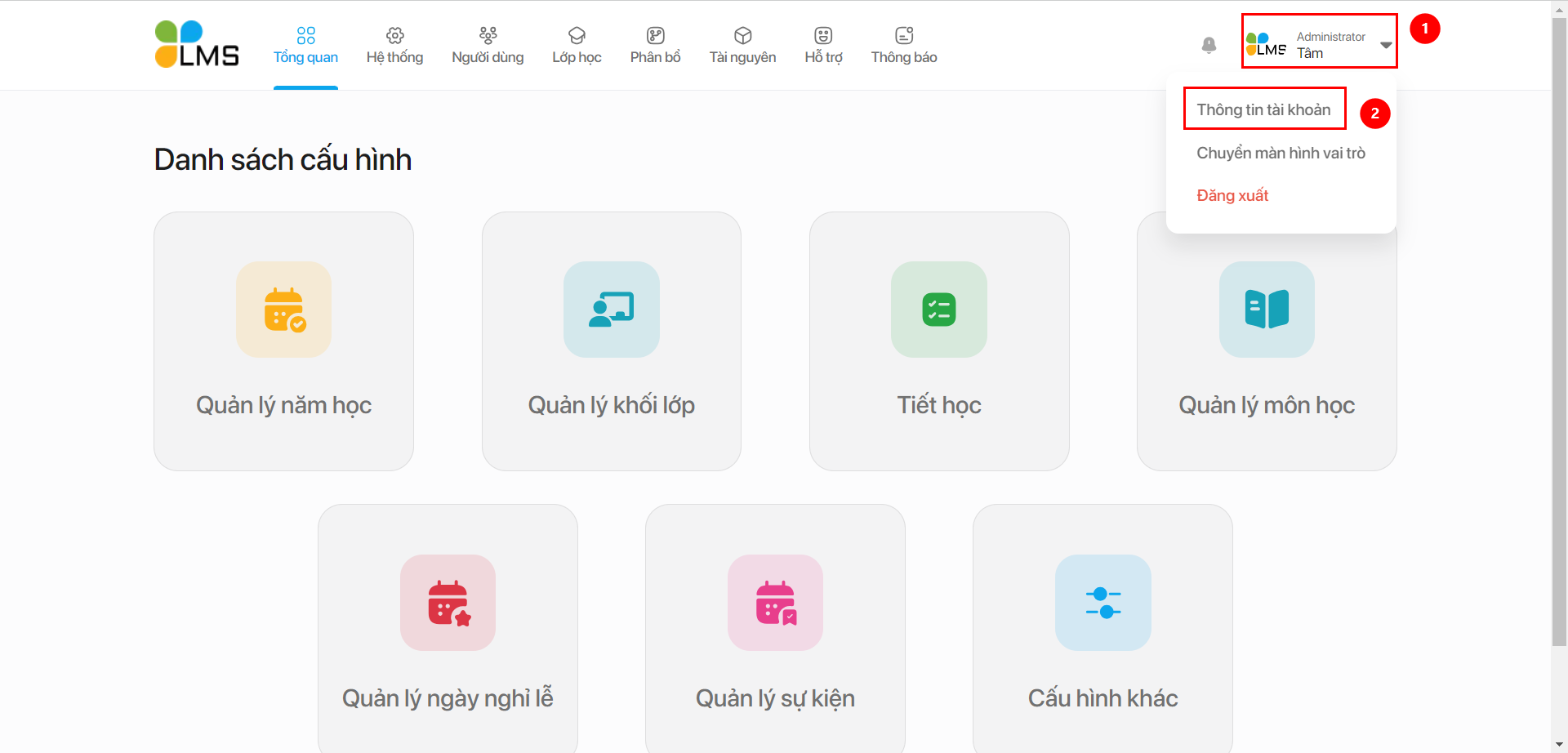Click the notification bell icon
Viewport: 1568px width, 753px height.
(x=1209, y=45)
